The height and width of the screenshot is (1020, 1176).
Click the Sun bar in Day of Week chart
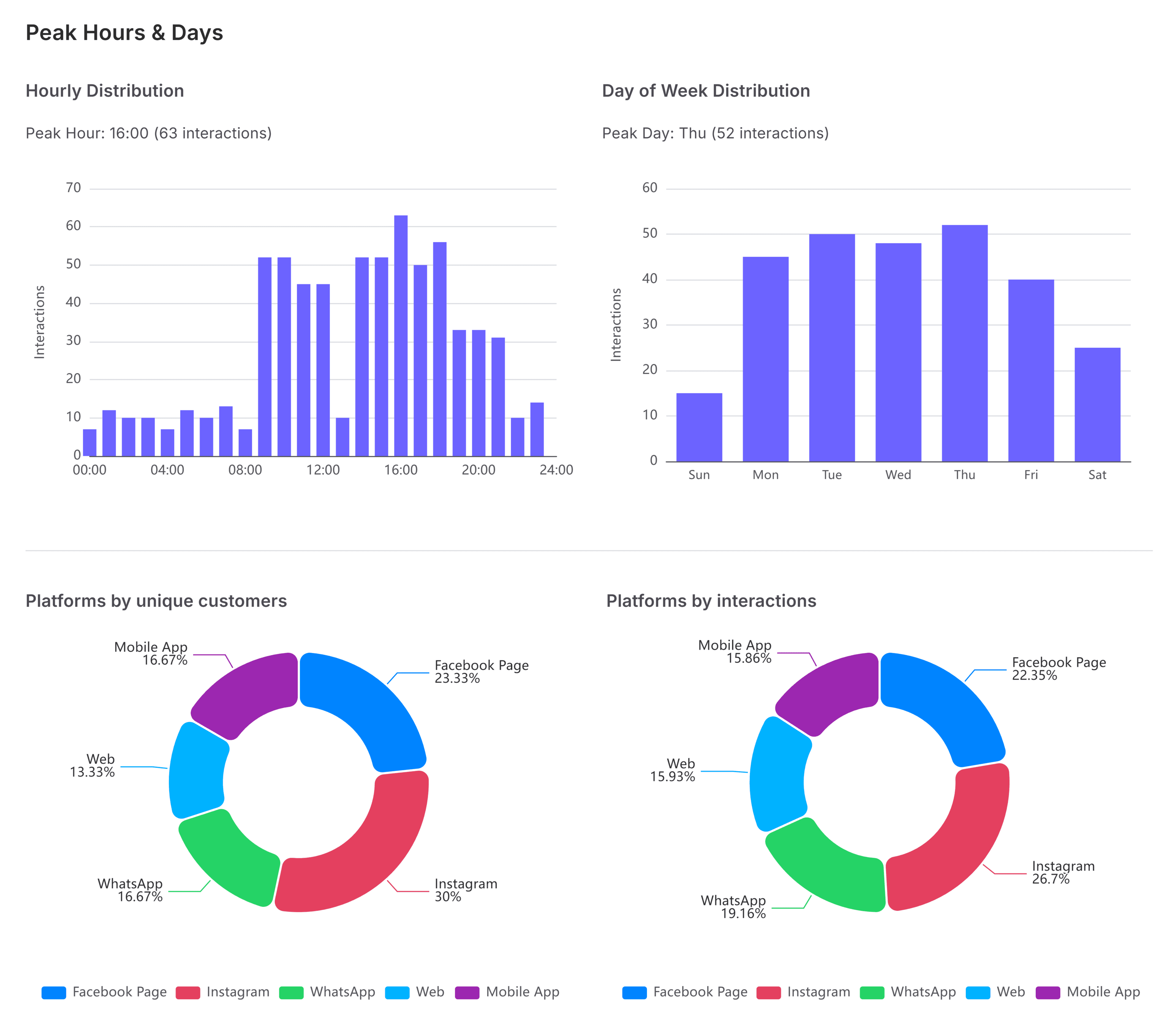click(699, 427)
